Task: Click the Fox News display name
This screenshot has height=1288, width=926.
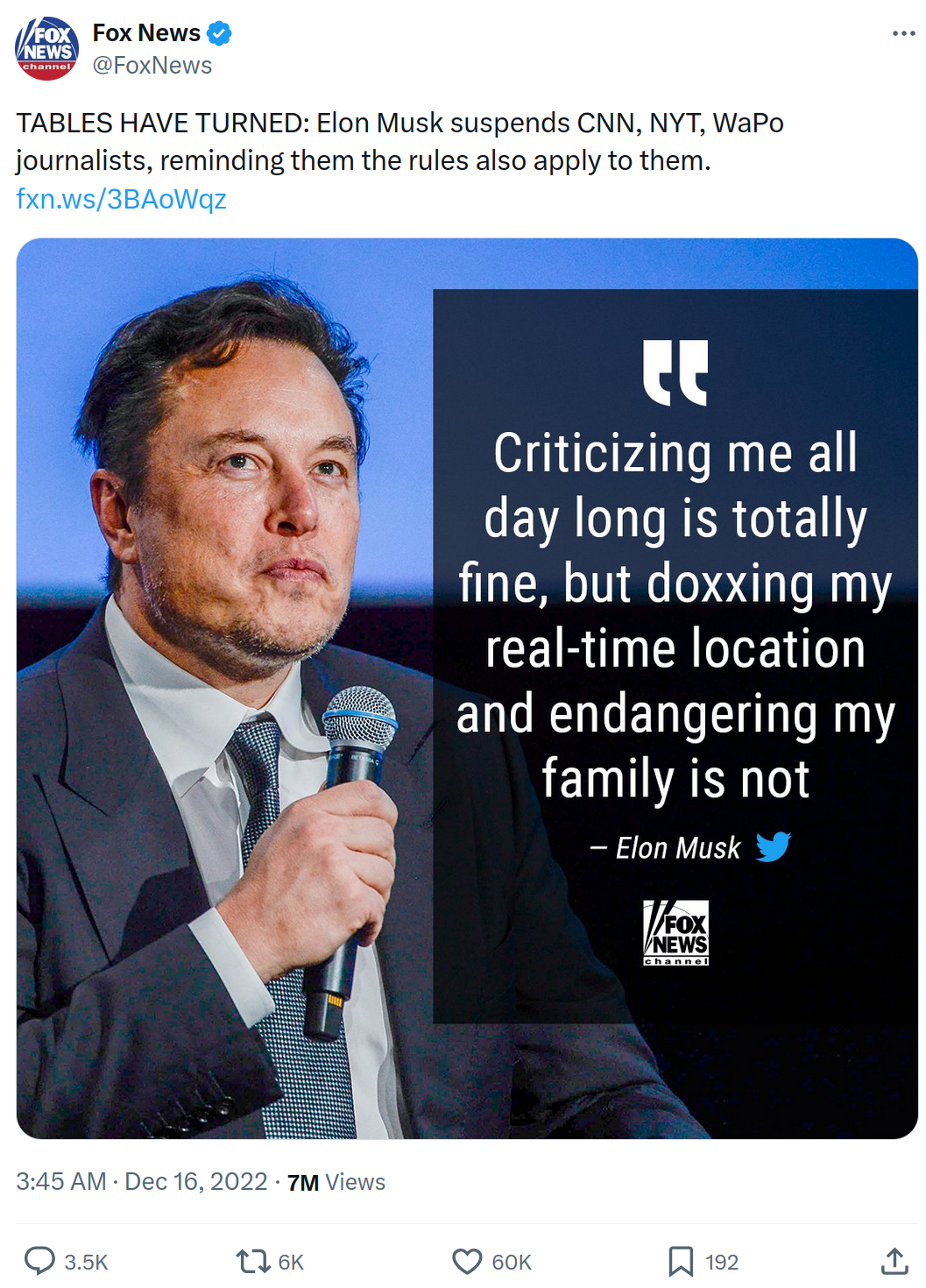Action: [146, 32]
